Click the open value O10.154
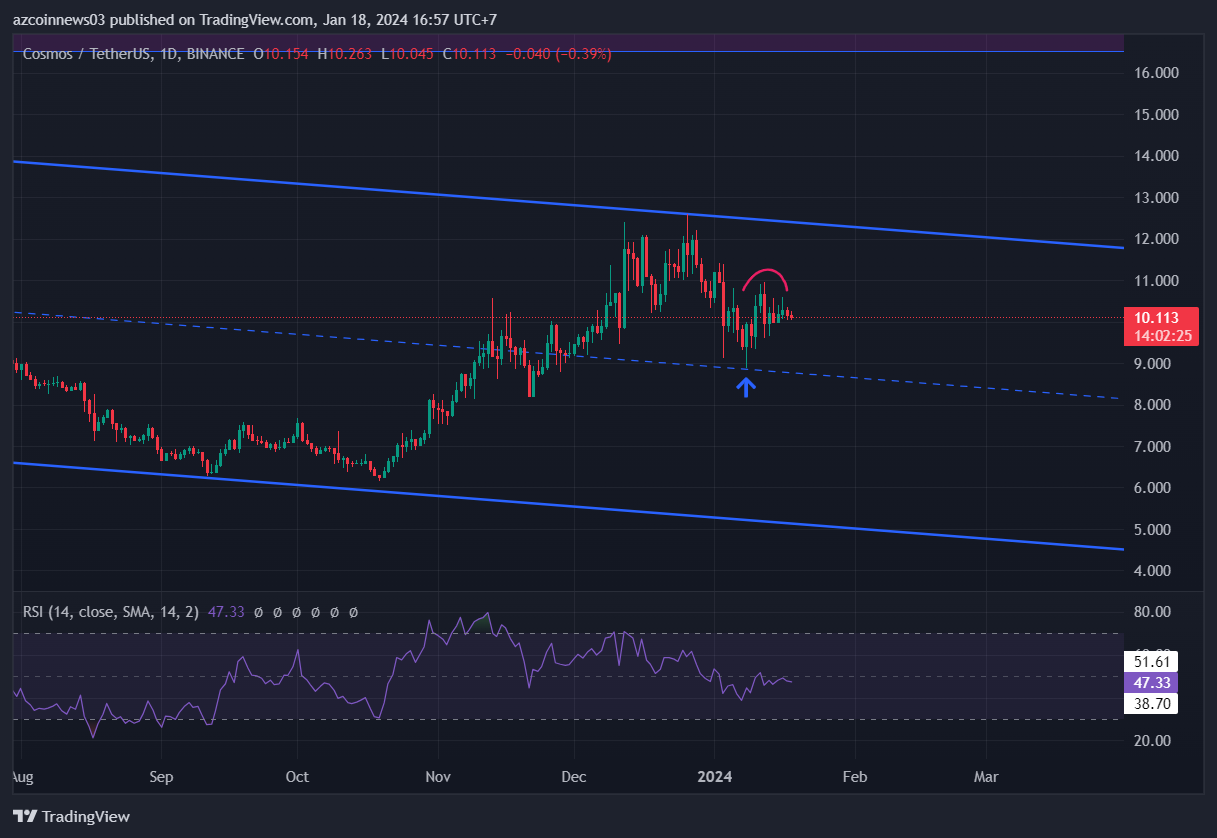 (283, 53)
